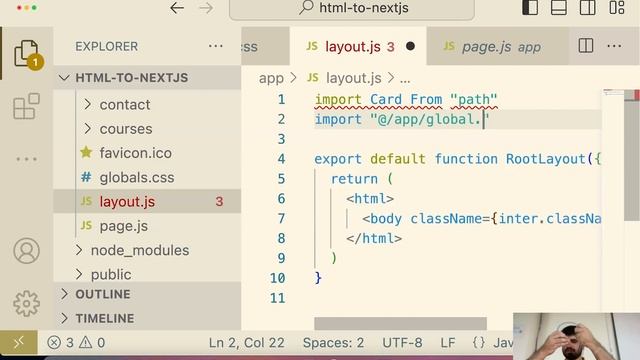Show errors and warnings status item
This screenshot has height=360, width=640.
click(x=76, y=342)
